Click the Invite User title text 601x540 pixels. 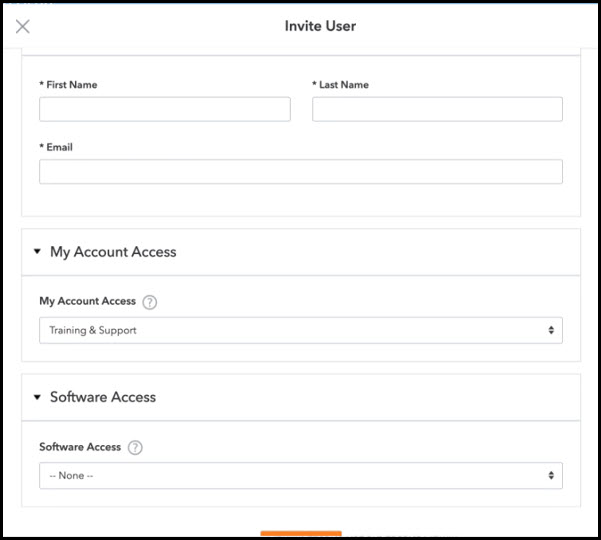point(320,26)
